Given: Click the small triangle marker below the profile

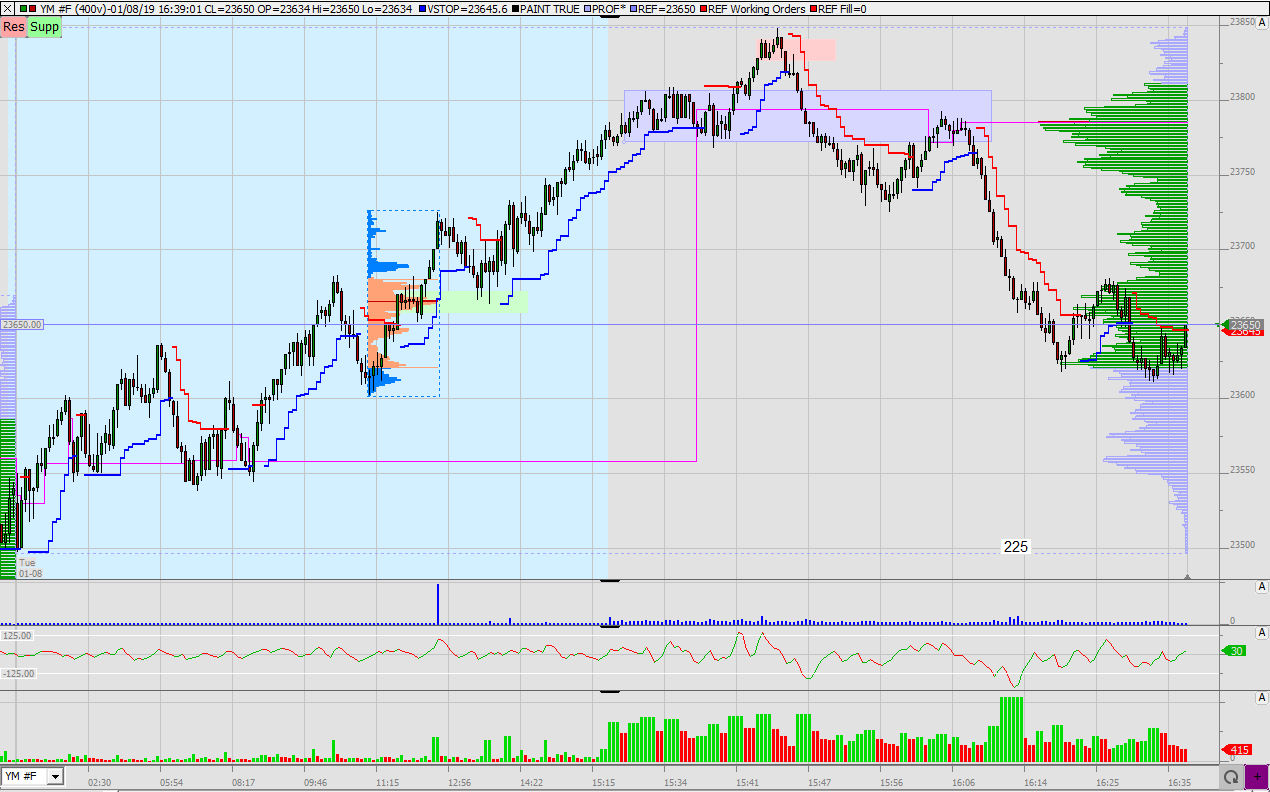Looking at the screenshot, I should [1187, 577].
